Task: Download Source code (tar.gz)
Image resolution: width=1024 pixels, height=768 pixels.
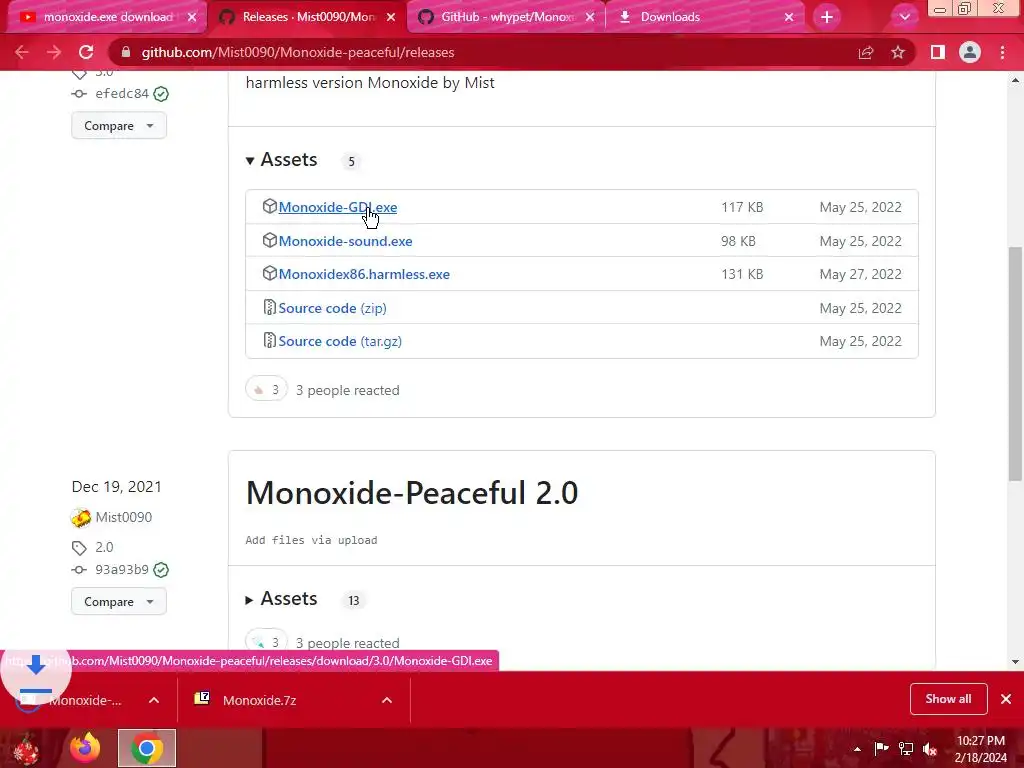Action: (x=340, y=342)
